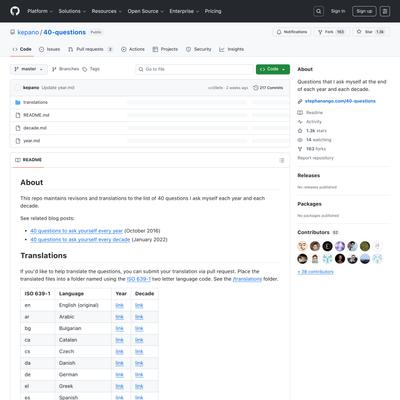The height and width of the screenshot is (400, 400).
Task: Switch to the Pull requests tab
Action: 90,49
